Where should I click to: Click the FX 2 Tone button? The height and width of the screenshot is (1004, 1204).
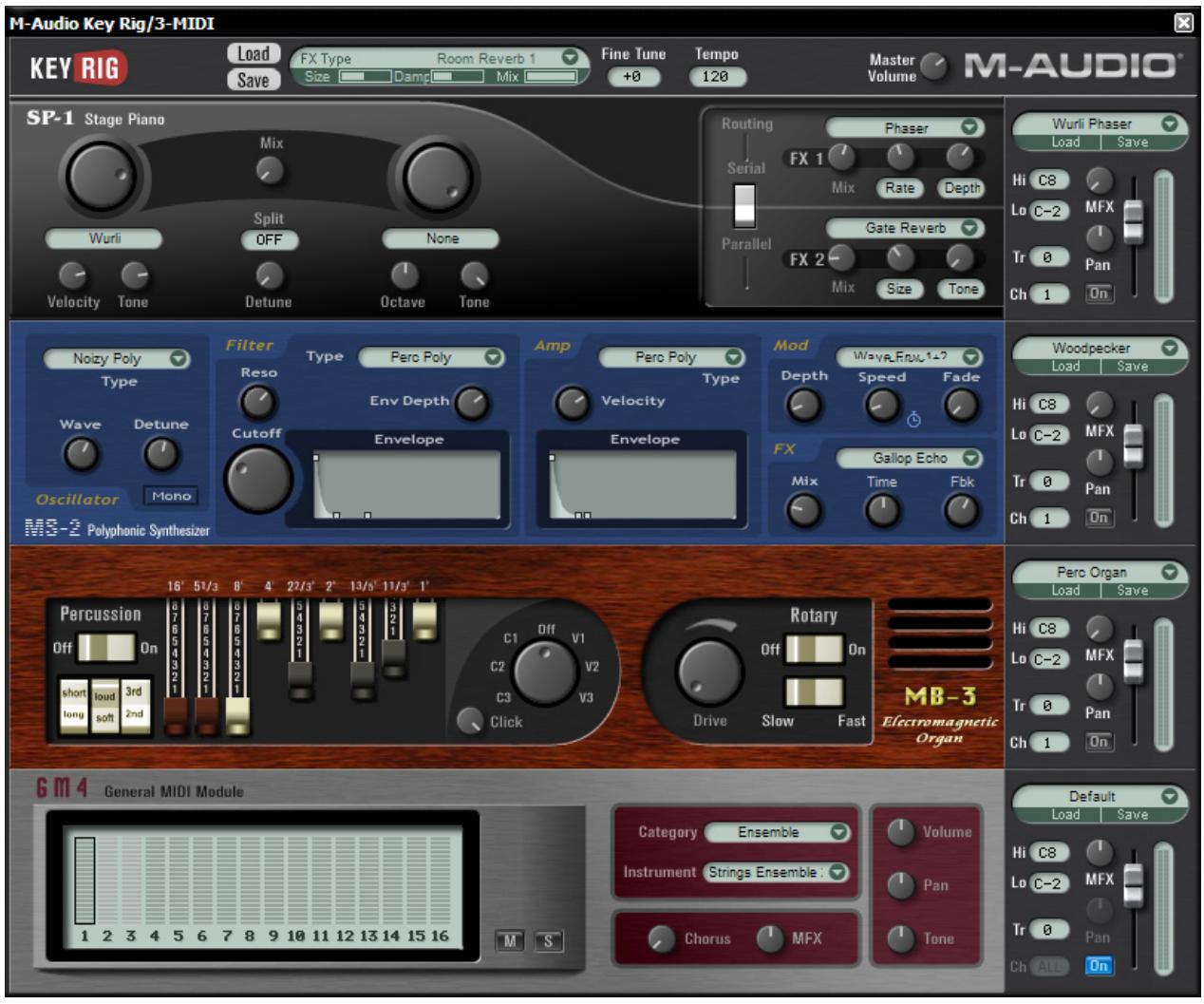pyautogui.click(x=963, y=289)
